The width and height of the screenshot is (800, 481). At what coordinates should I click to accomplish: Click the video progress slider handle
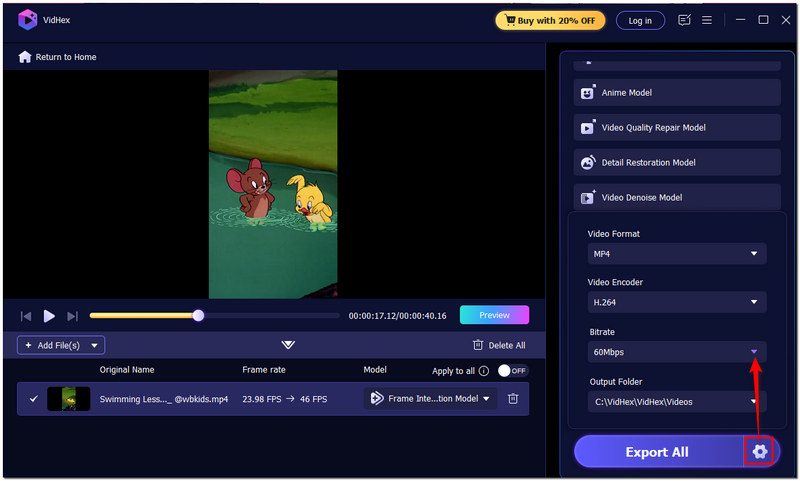198,316
